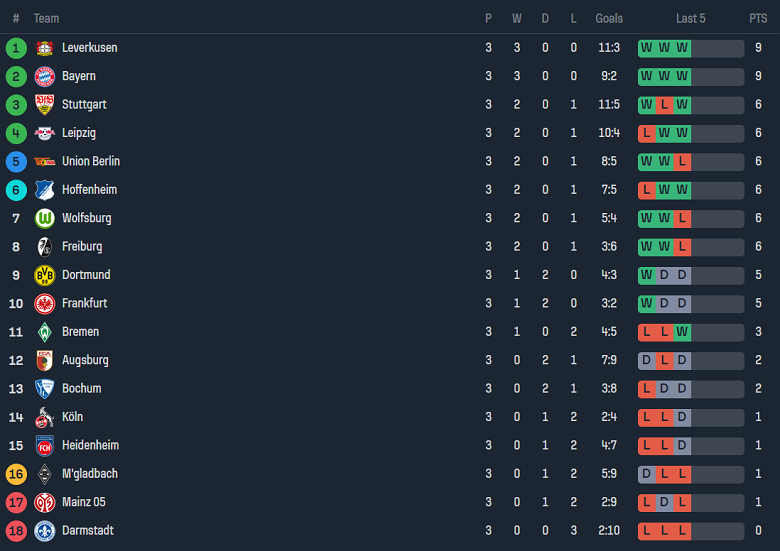Open the Stuttgart crest icon

point(44,105)
